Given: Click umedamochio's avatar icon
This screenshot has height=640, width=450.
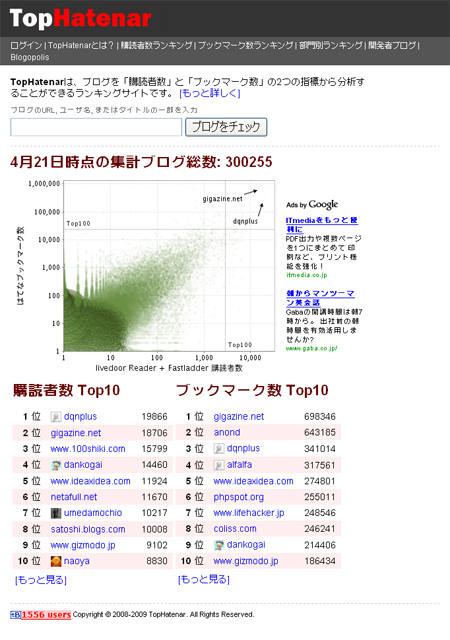Looking at the screenshot, I should (56, 513).
